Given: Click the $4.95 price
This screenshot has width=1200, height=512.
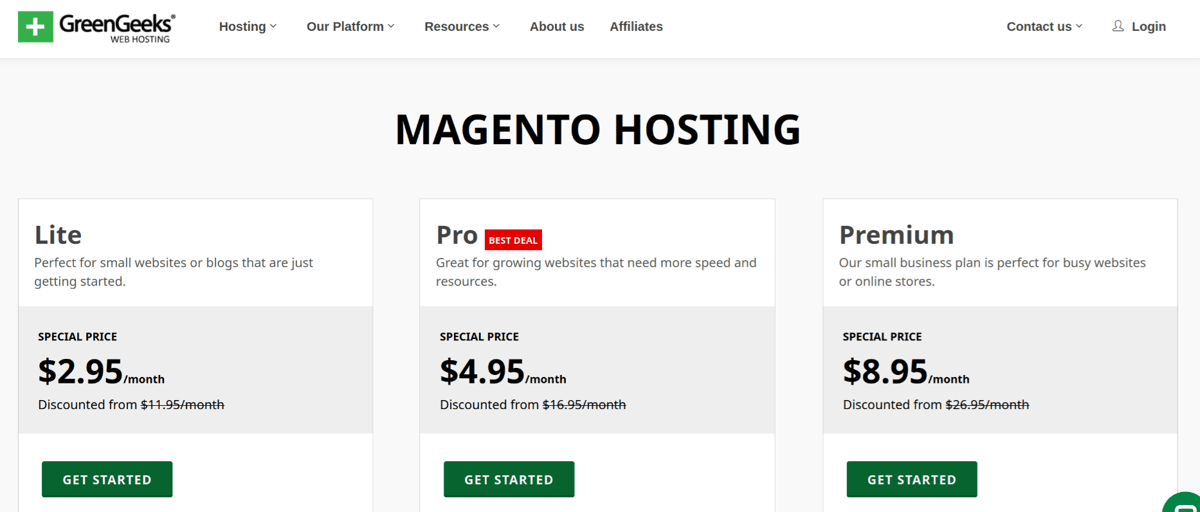Looking at the screenshot, I should pyautogui.click(x=482, y=371).
